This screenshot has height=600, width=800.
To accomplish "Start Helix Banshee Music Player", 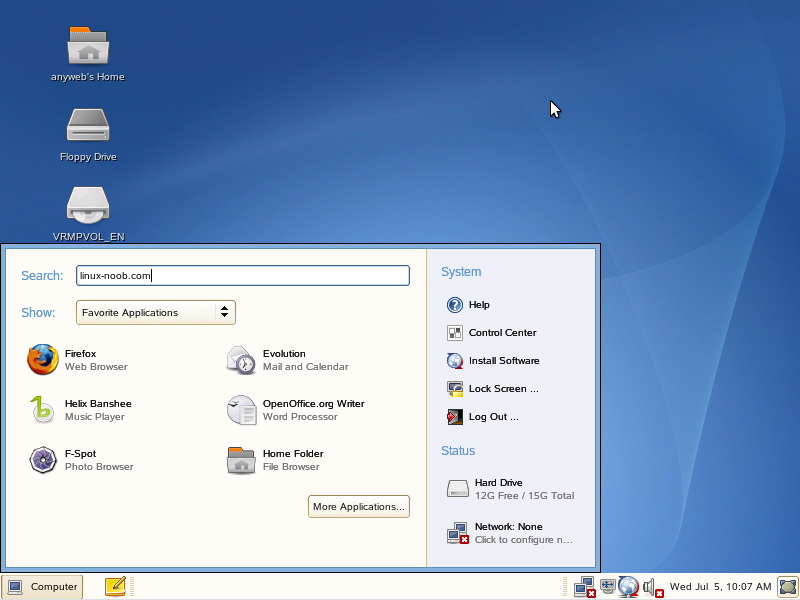I will (x=80, y=410).
